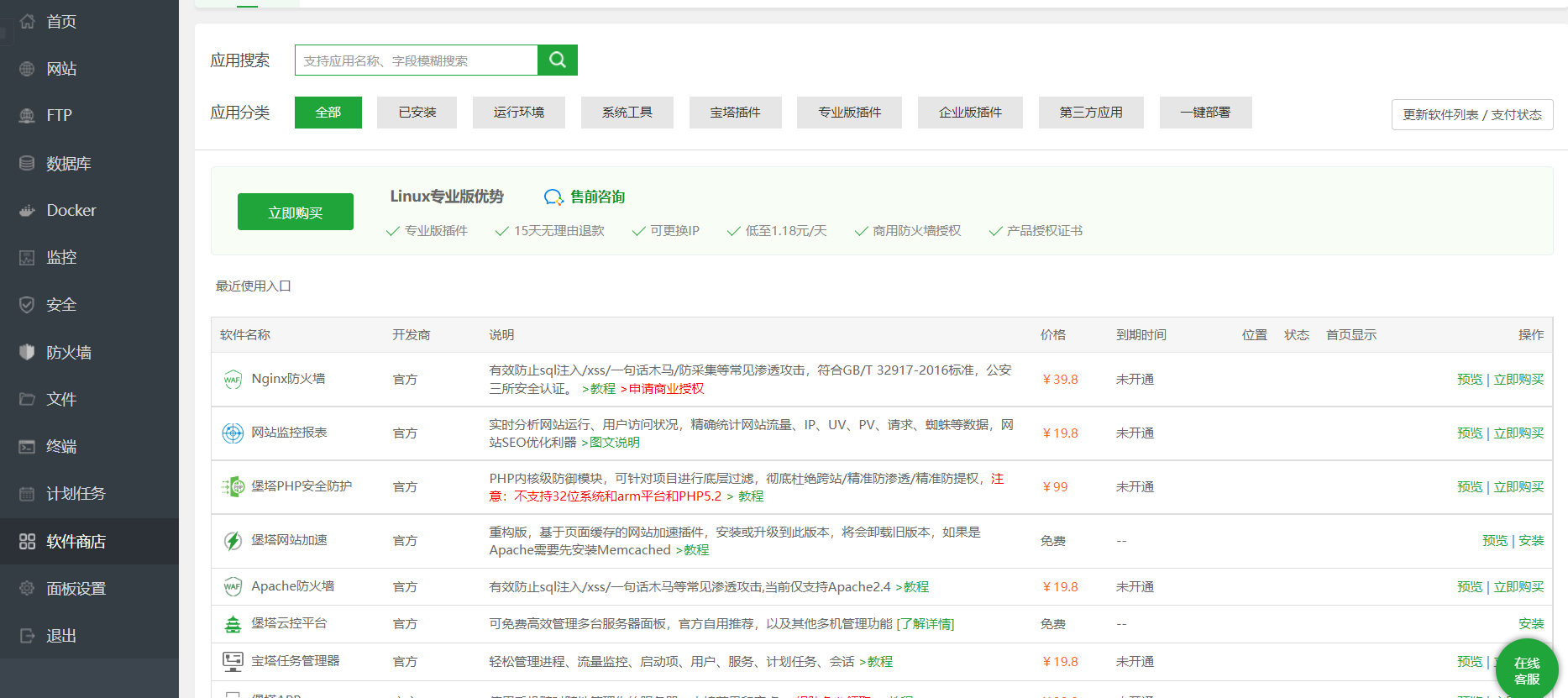
Task: Filter by 专业版插件 category
Action: 850,113
